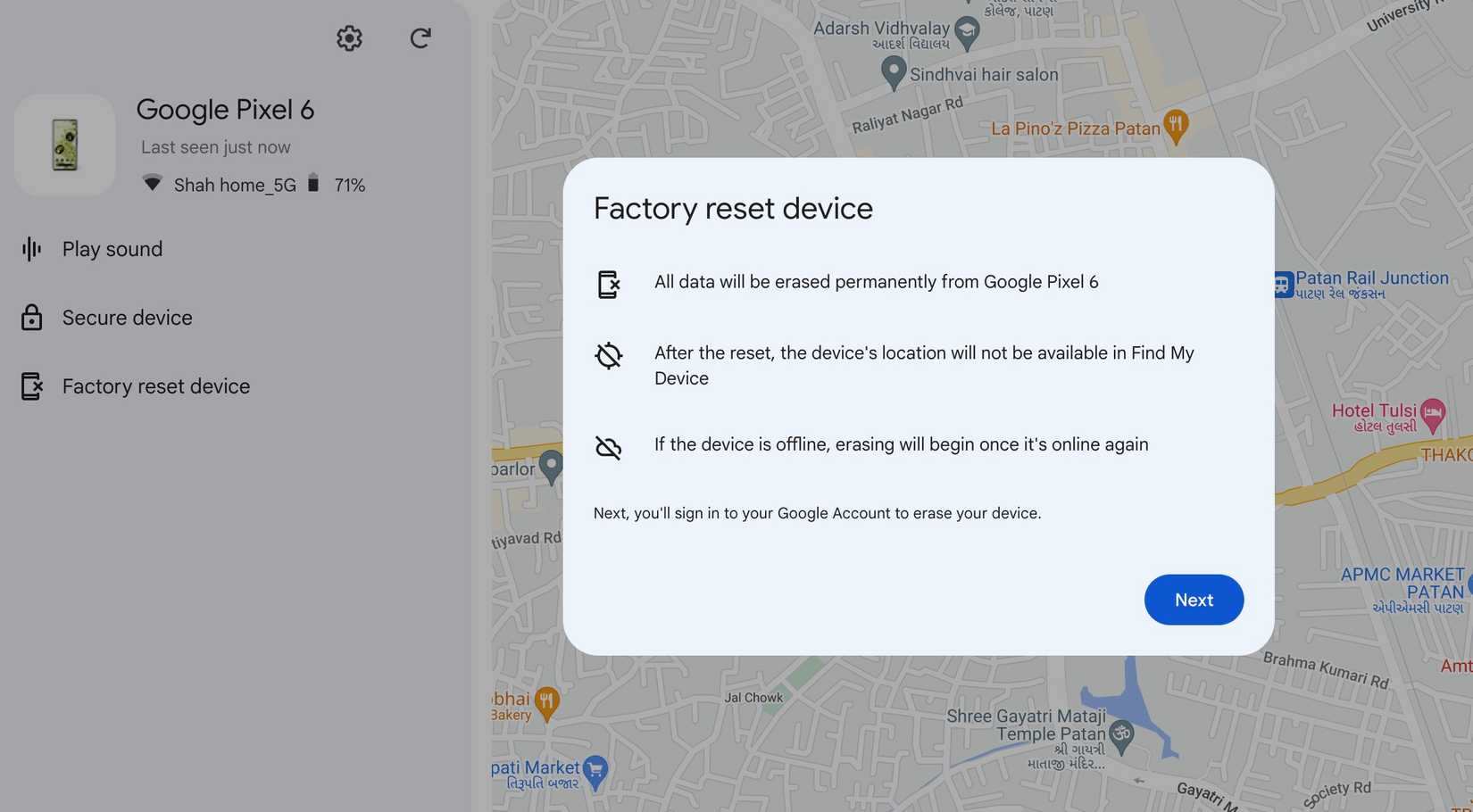Image resolution: width=1473 pixels, height=812 pixels.
Task: Select the Play sound speaker icon
Action: click(31, 249)
